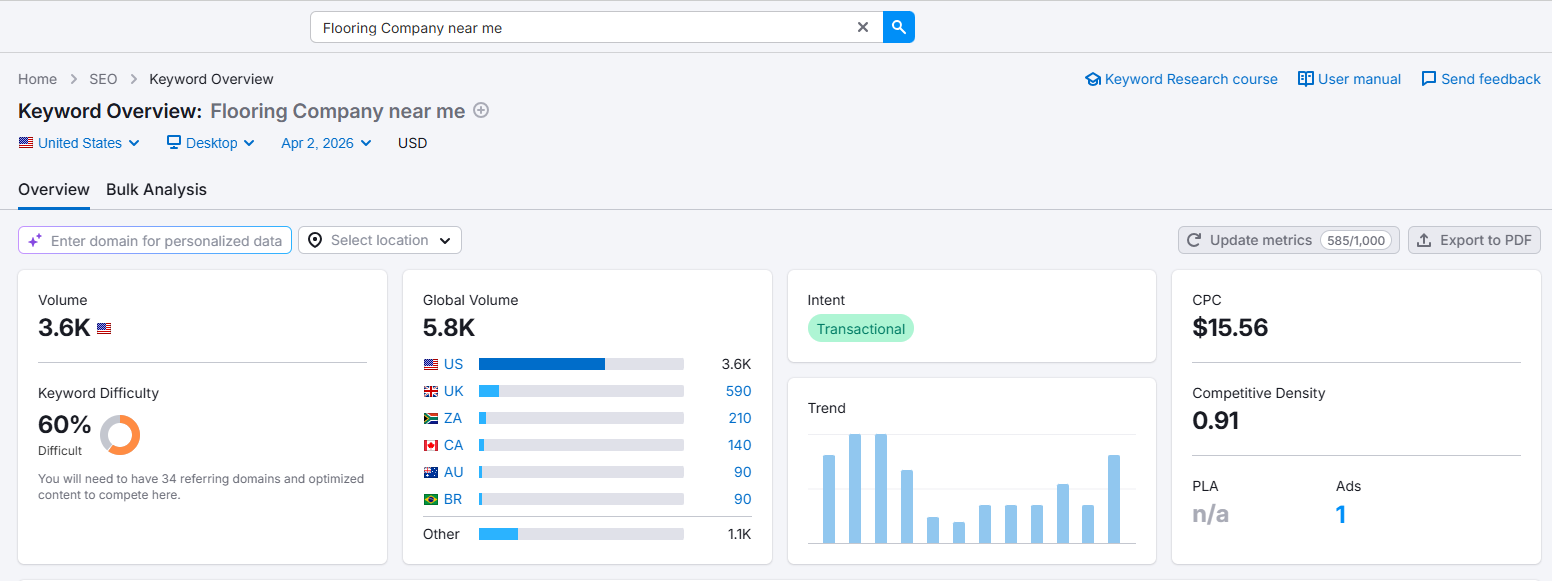Click the Send feedback flag icon
The image size is (1552, 581).
coord(1430,78)
